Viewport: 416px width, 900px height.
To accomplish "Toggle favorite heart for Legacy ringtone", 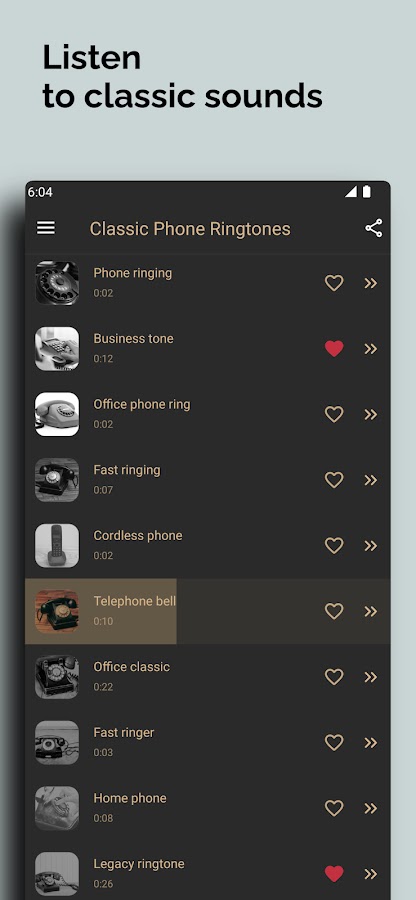I will click(x=334, y=874).
